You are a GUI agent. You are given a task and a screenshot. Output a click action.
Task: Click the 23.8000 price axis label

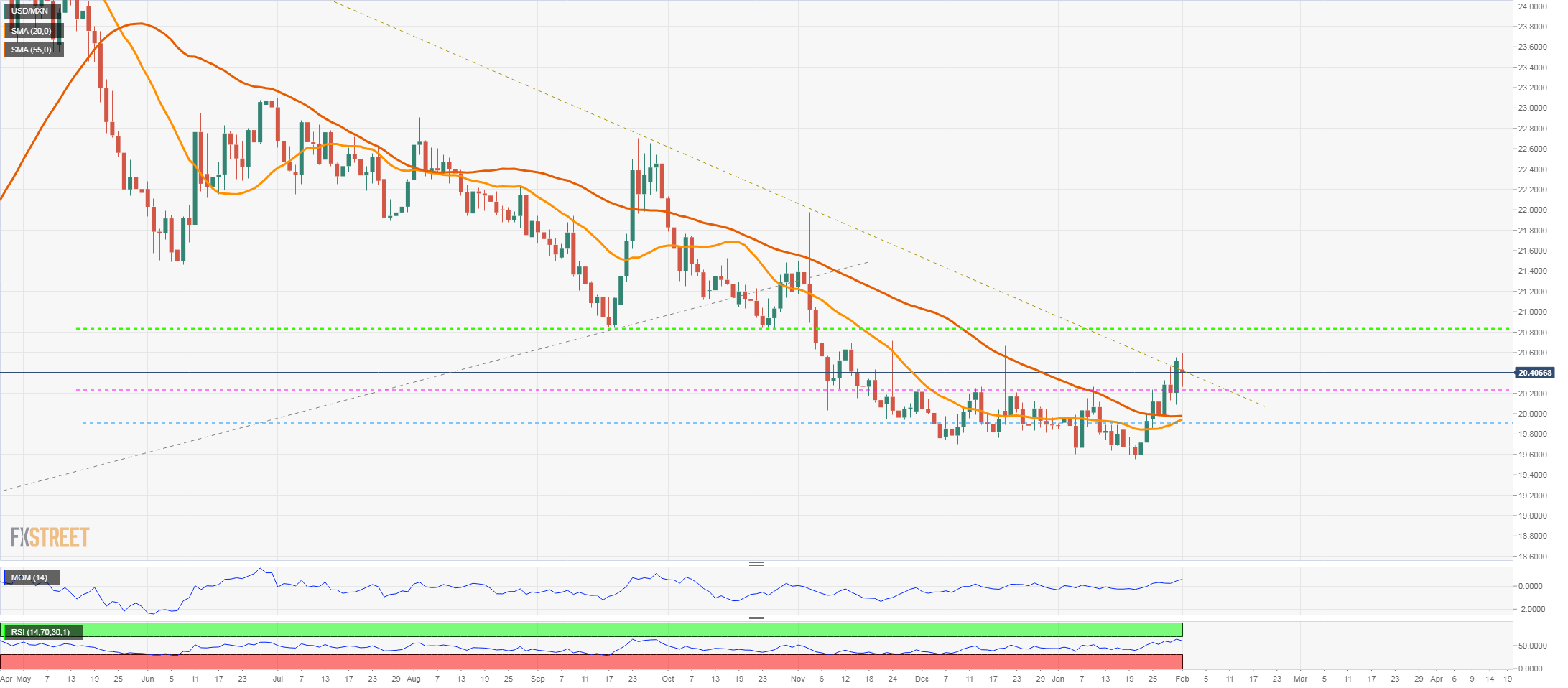tap(1532, 27)
